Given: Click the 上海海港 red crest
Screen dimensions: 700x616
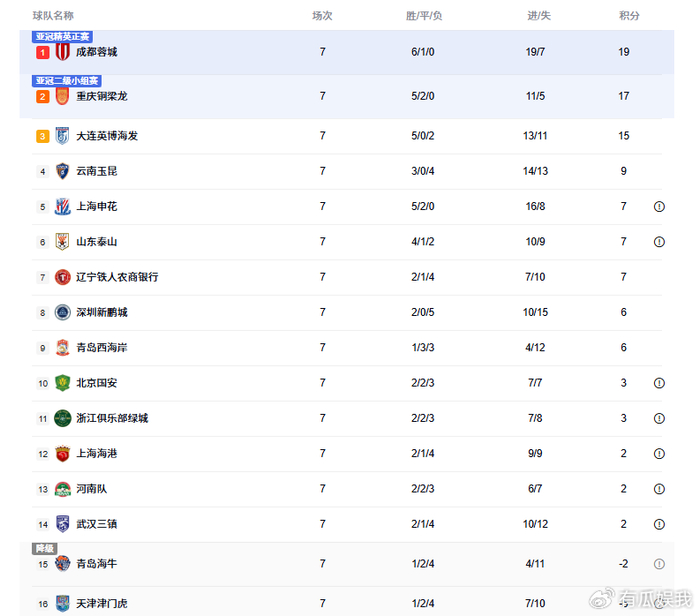Looking at the screenshot, I should [x=62, y=454].
